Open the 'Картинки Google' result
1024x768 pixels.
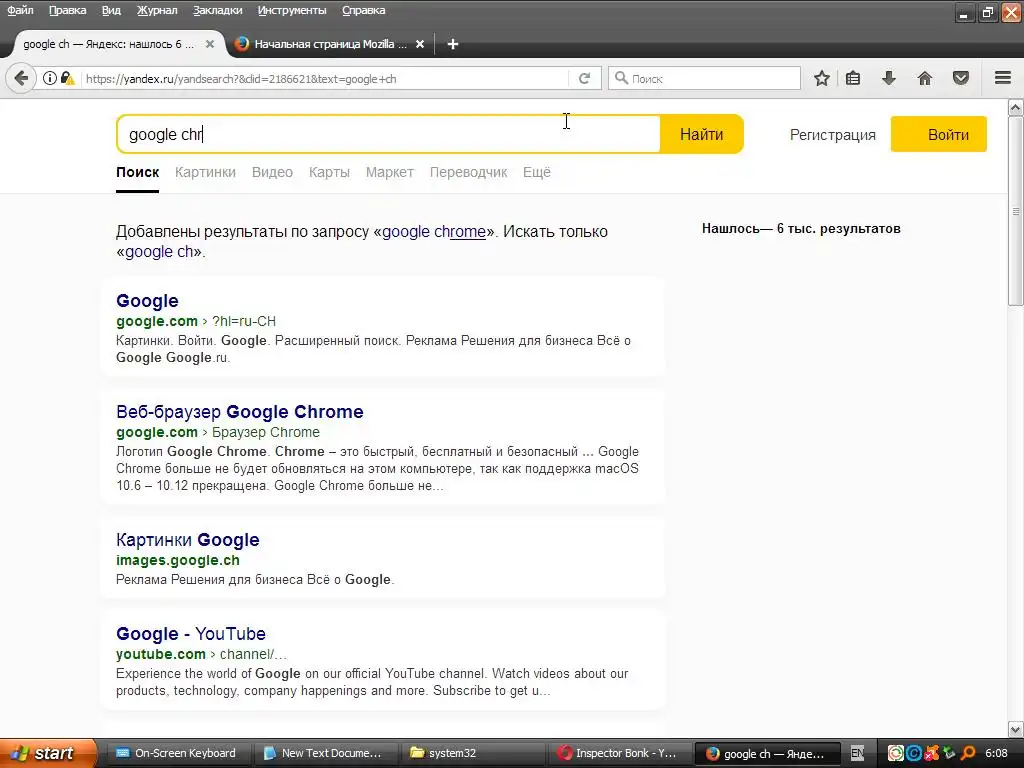click(x=187, y=539)
